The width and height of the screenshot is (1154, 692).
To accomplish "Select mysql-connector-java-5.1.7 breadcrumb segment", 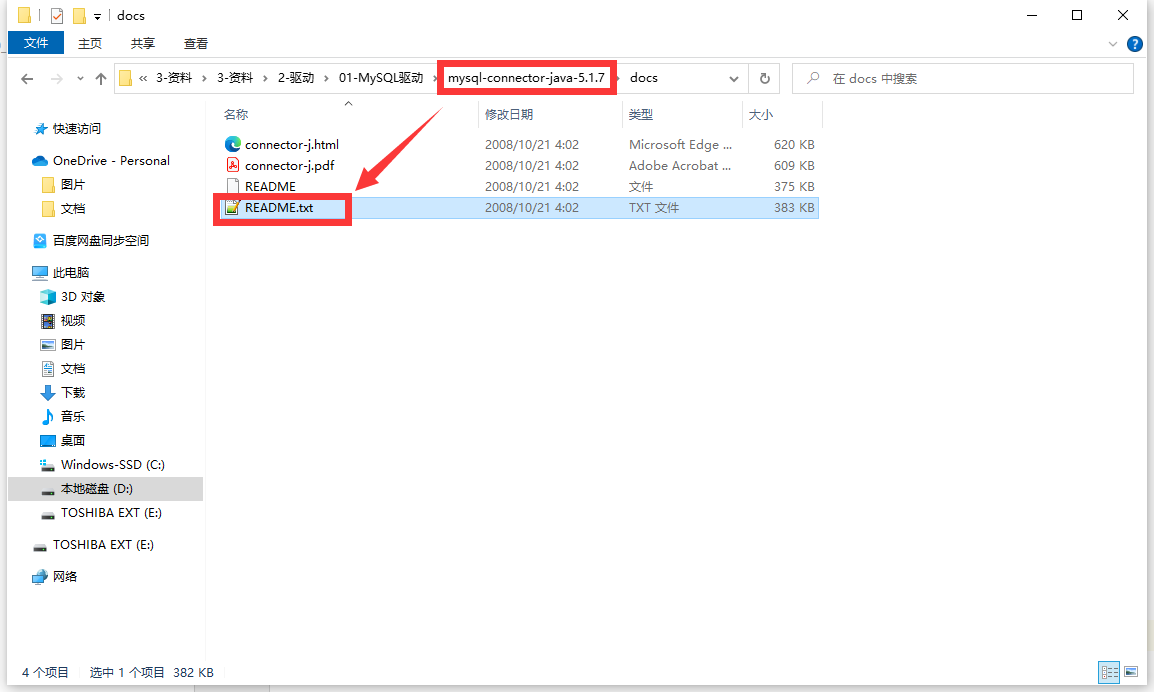I will click(526, 78).
